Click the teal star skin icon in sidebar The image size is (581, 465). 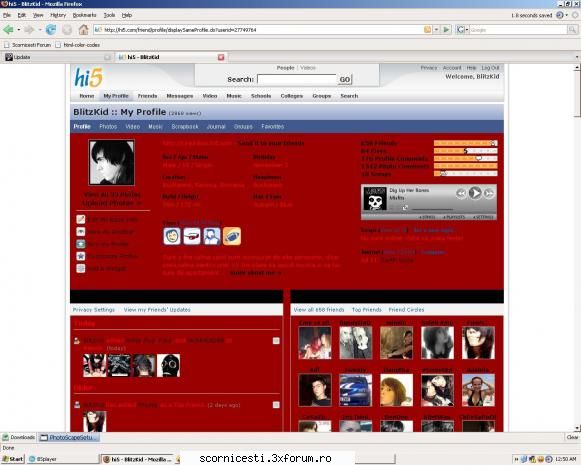[81, 244]
